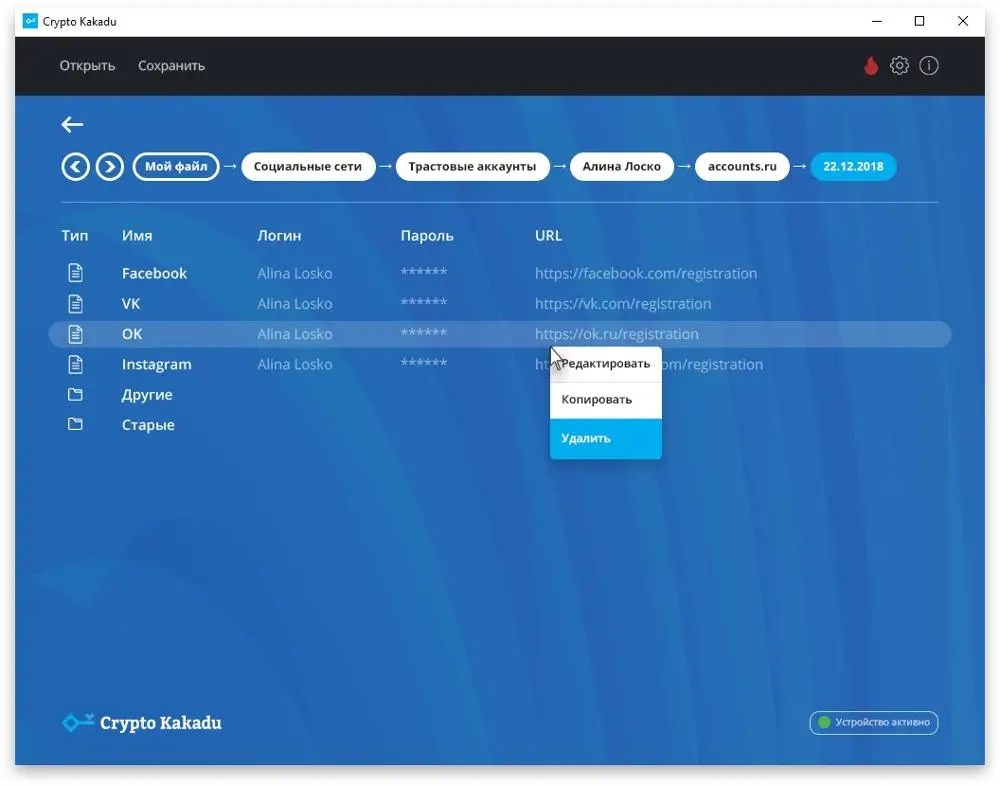Click Сохранить in the top bar
The width and height of the screenshot is (1000, 786).
pos(172,66)
